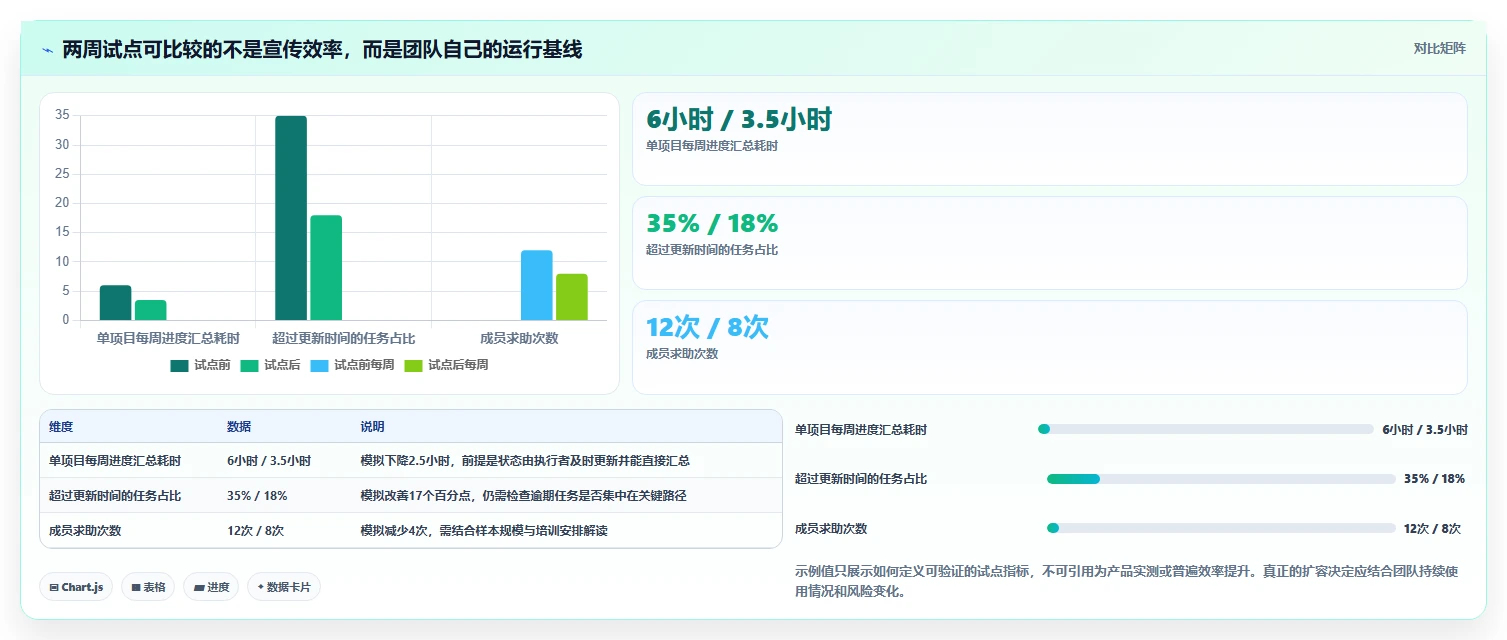Click the 成员求助次数 progress bar

point(1221,528)
